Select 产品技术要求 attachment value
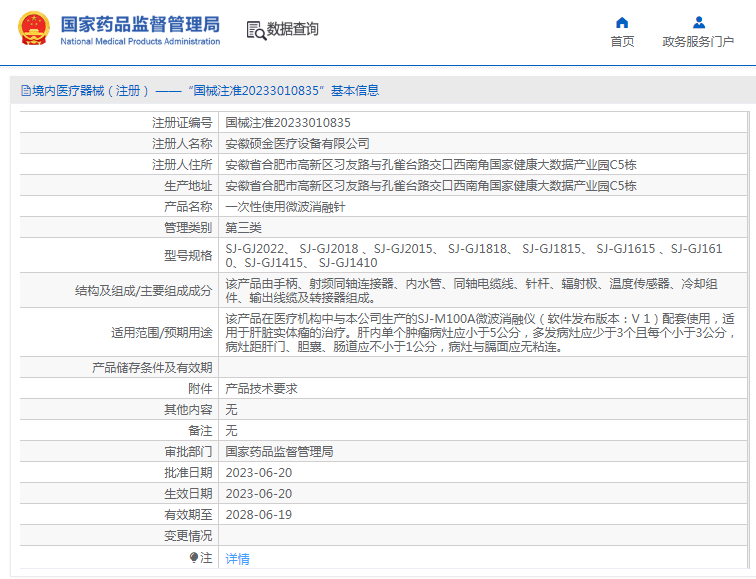The width and height of the screenshot is (756, 579). click(261, 389)
